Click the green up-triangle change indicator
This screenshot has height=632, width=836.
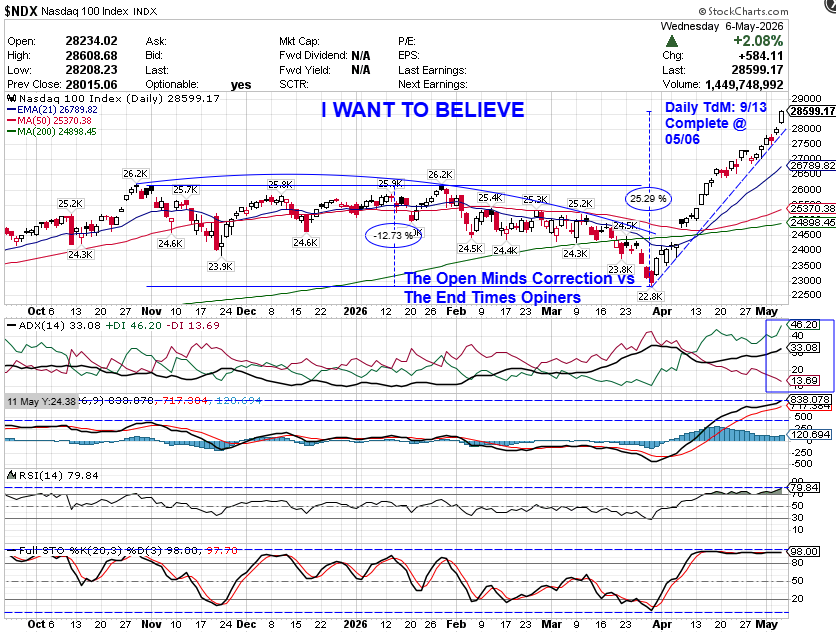coord(672,41)
